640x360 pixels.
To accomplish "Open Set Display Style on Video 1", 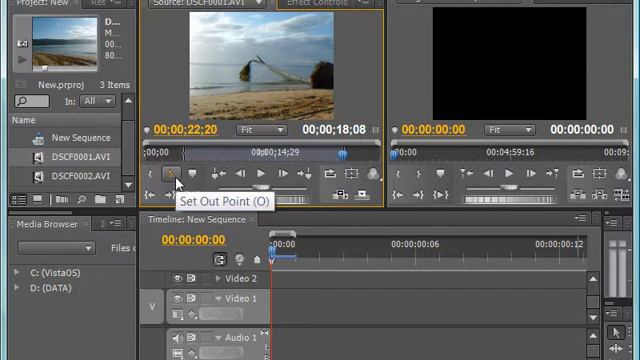I will (178, 314).
